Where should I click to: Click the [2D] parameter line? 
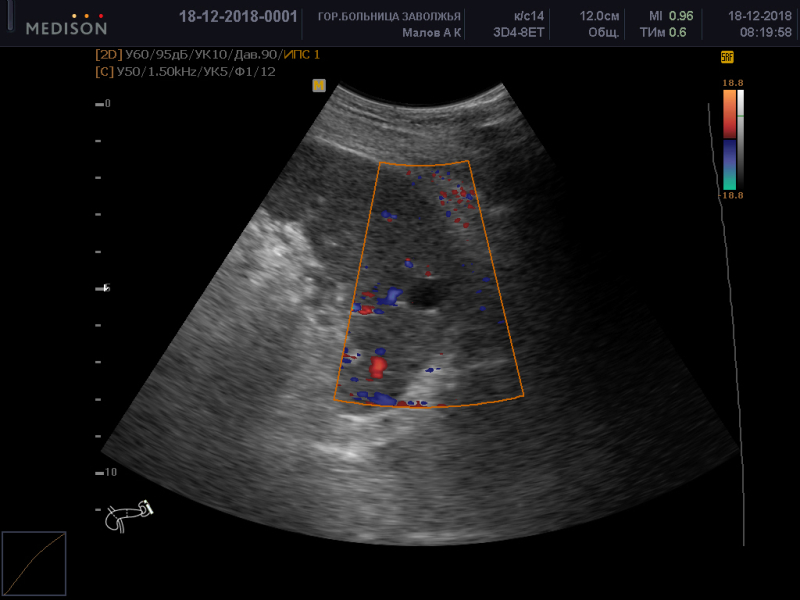(x=207, y=55)
